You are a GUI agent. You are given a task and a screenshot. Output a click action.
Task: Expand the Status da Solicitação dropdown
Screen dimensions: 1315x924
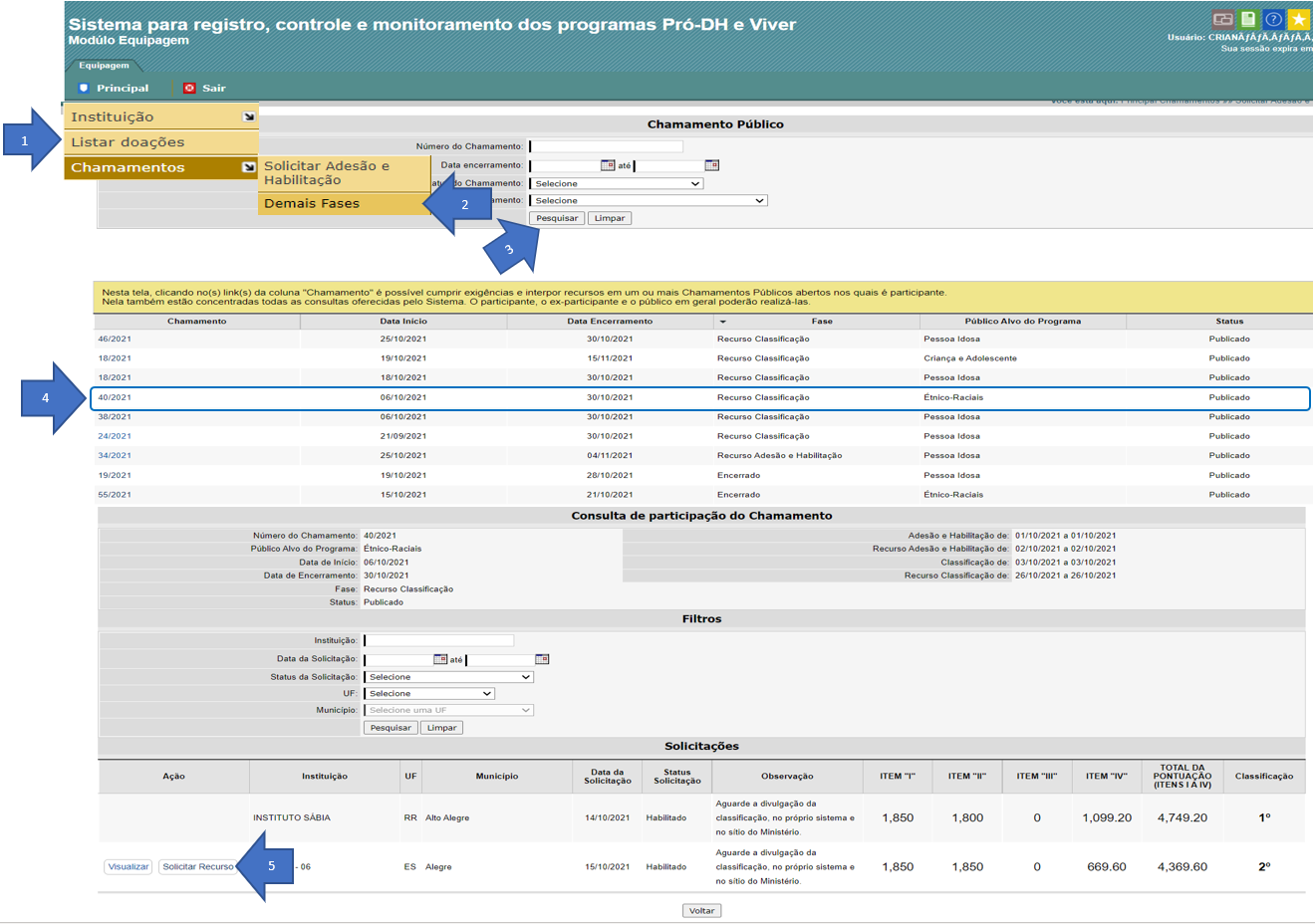coord(448,677)
